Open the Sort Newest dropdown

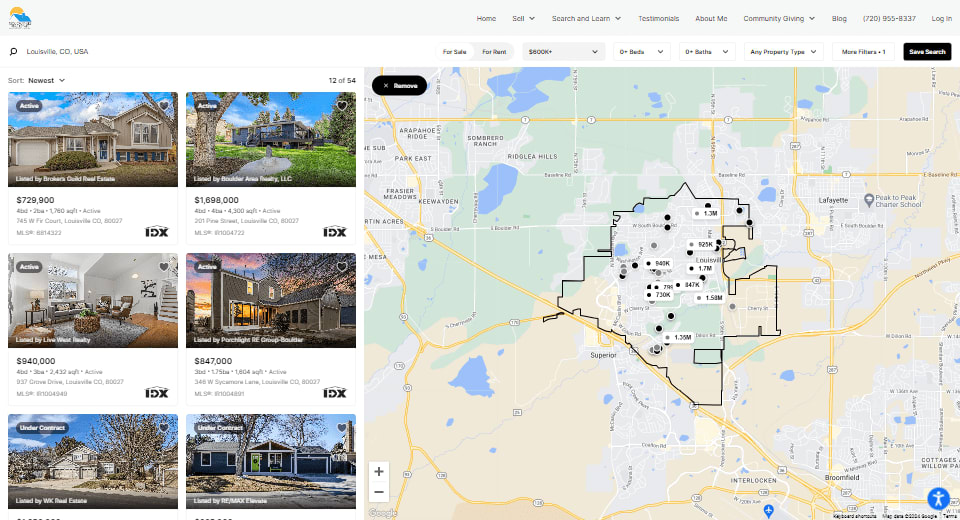[47, 80]
